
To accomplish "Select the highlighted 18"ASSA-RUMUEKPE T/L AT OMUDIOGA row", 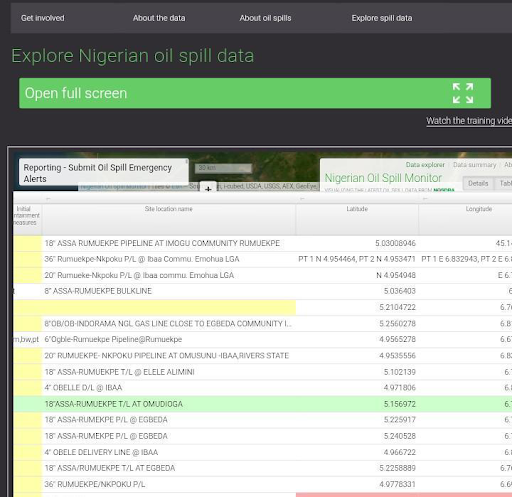I will tap(263, 404).
